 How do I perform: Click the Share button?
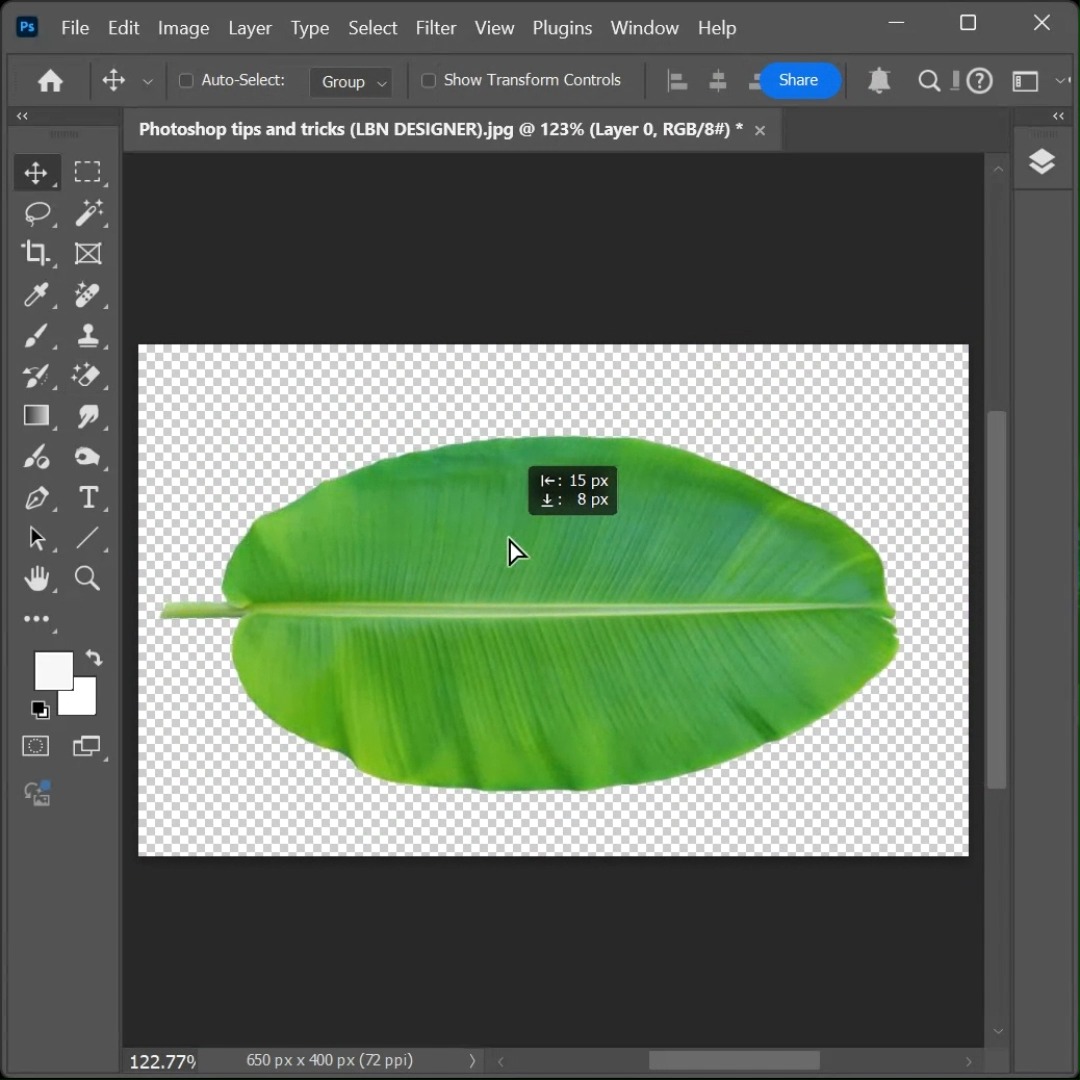(799, 81)
